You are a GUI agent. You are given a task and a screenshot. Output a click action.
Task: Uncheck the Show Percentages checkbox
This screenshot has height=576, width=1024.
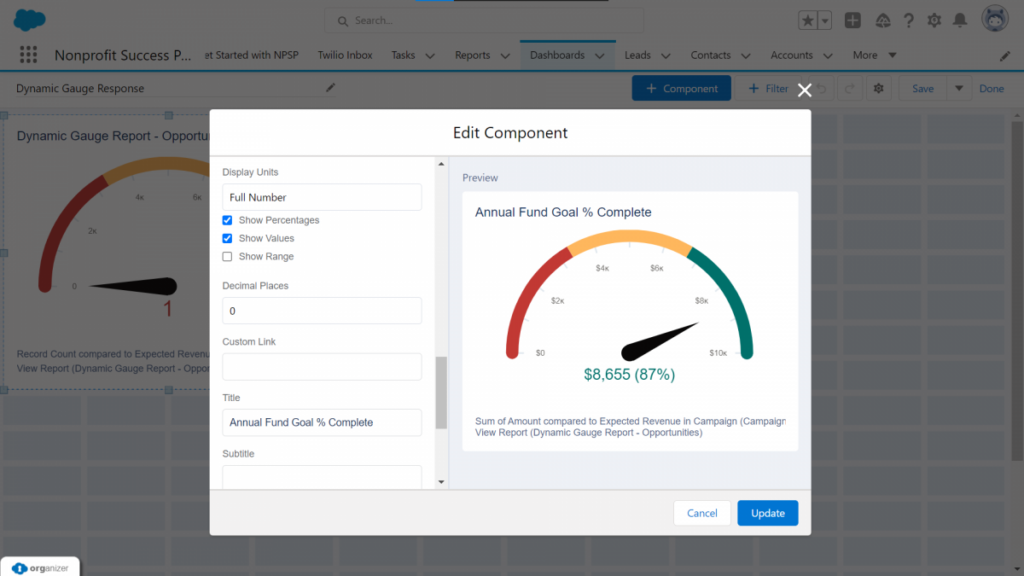pyautogui.click(x=227, y=219)
